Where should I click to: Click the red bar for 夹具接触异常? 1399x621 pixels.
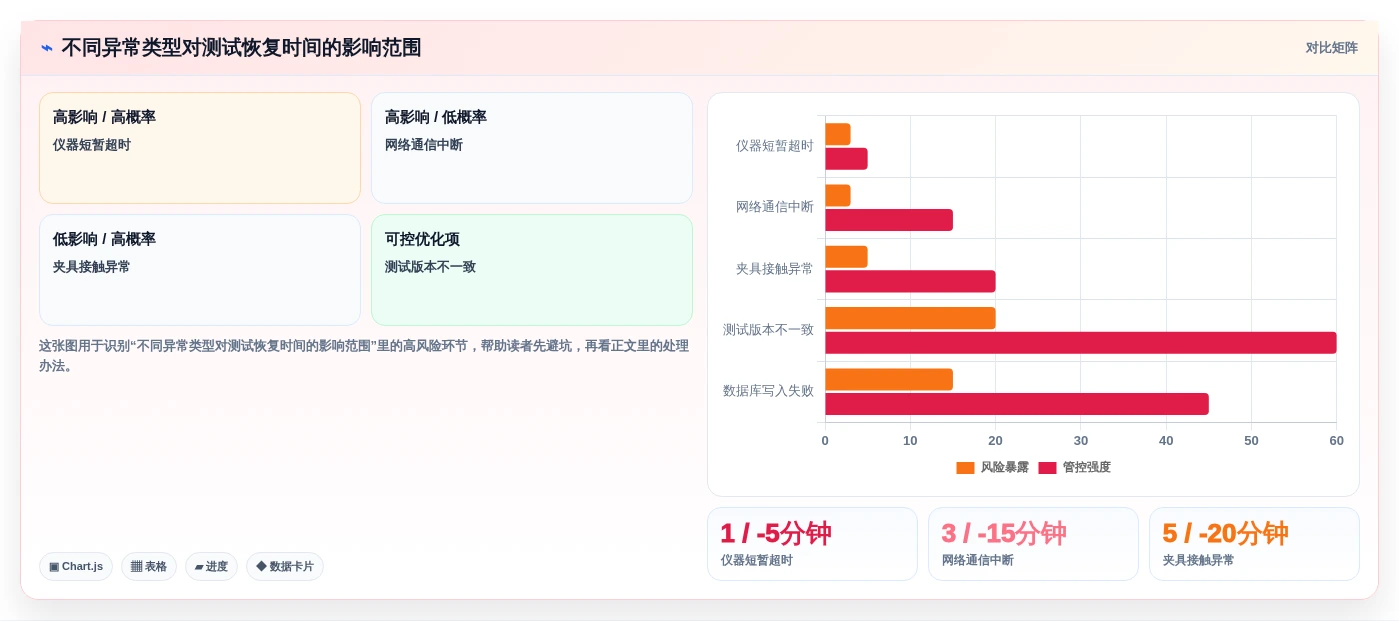pyautogui.click(x=910, y=281)
